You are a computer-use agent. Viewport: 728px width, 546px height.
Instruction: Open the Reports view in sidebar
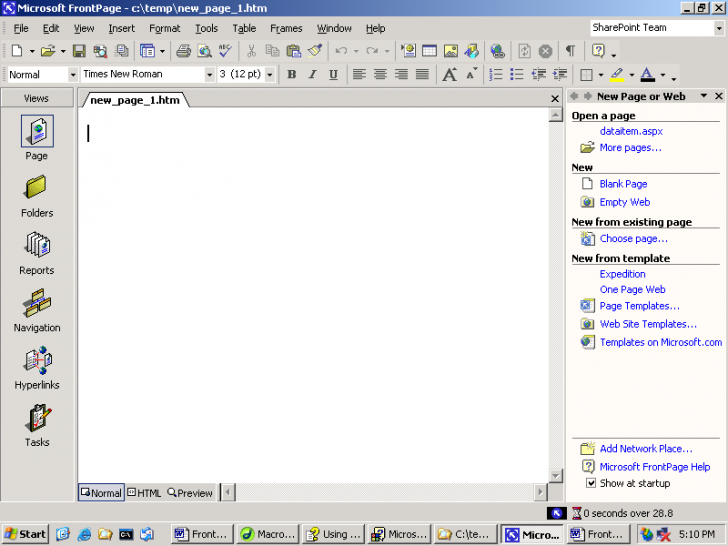[x=37, y=253]
